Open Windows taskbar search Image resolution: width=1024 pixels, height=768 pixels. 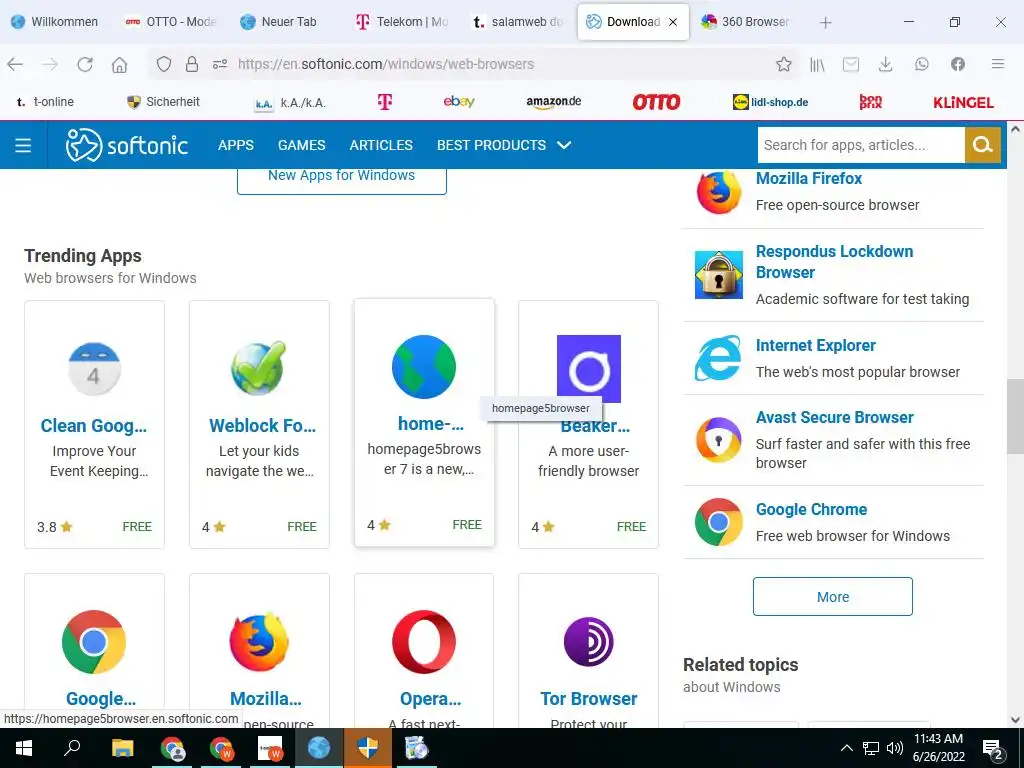coord(72,748)
